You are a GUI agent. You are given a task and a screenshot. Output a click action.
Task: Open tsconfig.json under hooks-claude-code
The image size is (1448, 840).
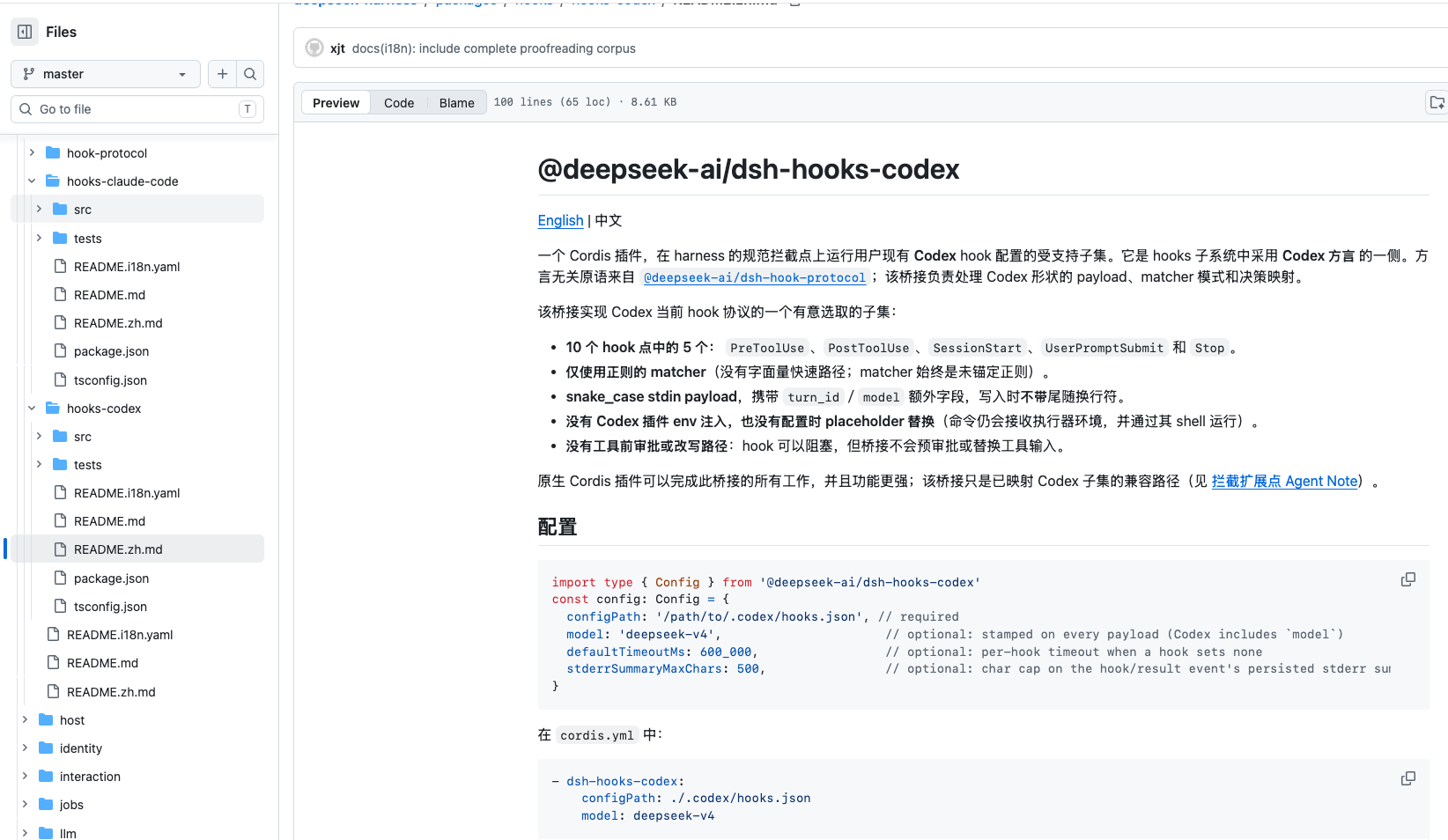110,379
